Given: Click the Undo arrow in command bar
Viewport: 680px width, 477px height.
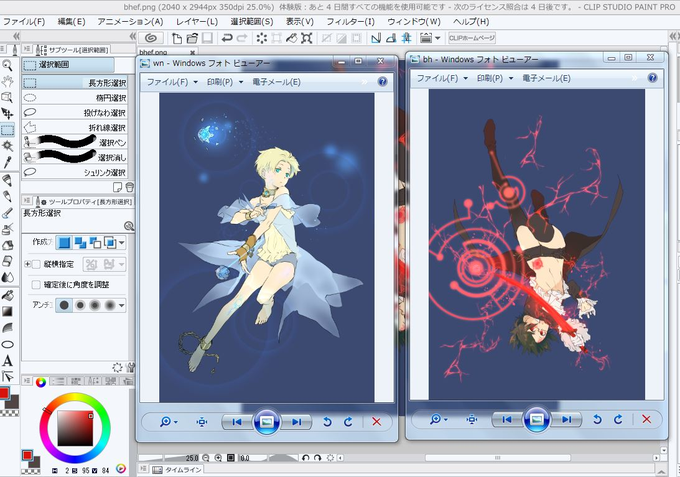Looking at the screenshot, I should 227,38.
